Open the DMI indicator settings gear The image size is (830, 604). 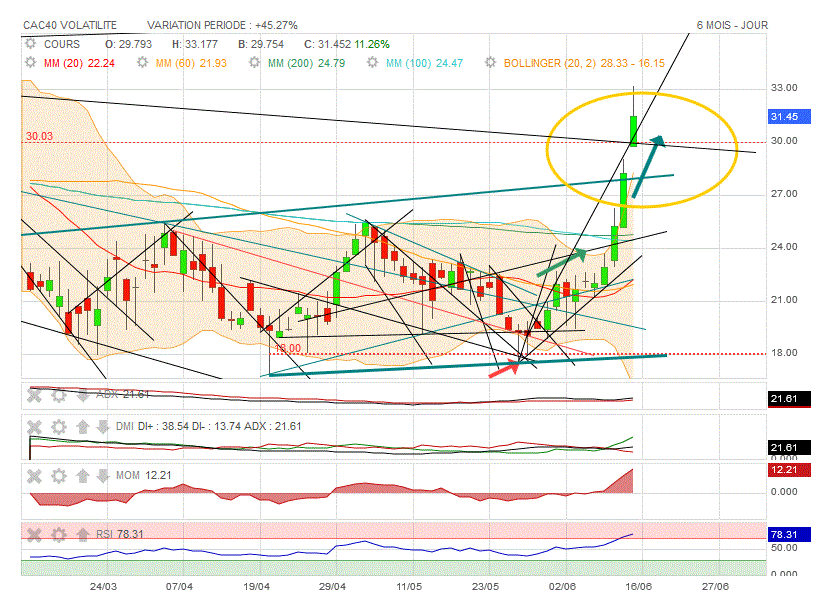(x=59, y=426)
